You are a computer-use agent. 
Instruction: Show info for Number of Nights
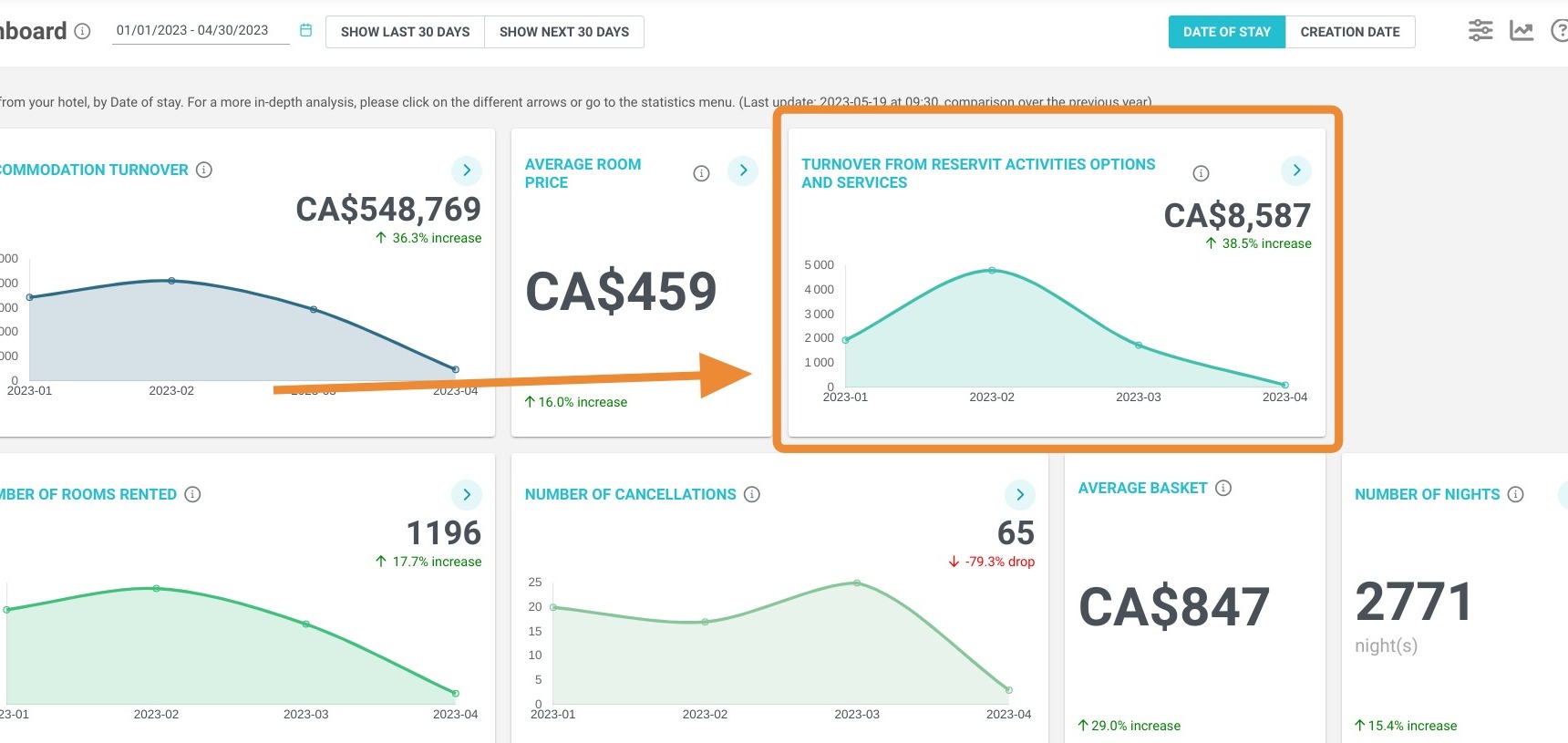click(1515, 494)
